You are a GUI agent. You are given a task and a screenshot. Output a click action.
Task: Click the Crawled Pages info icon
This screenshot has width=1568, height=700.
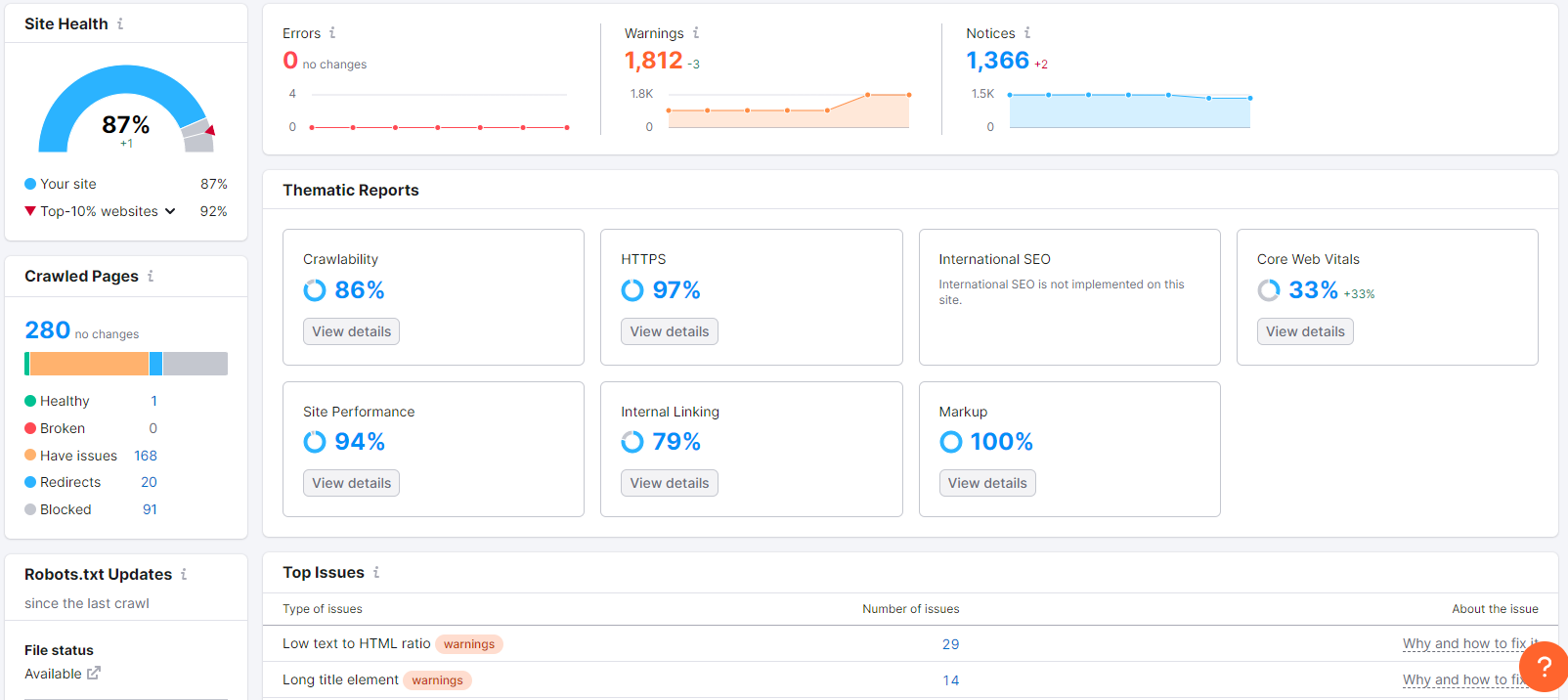pyautogui.click(x=151, y=277)
